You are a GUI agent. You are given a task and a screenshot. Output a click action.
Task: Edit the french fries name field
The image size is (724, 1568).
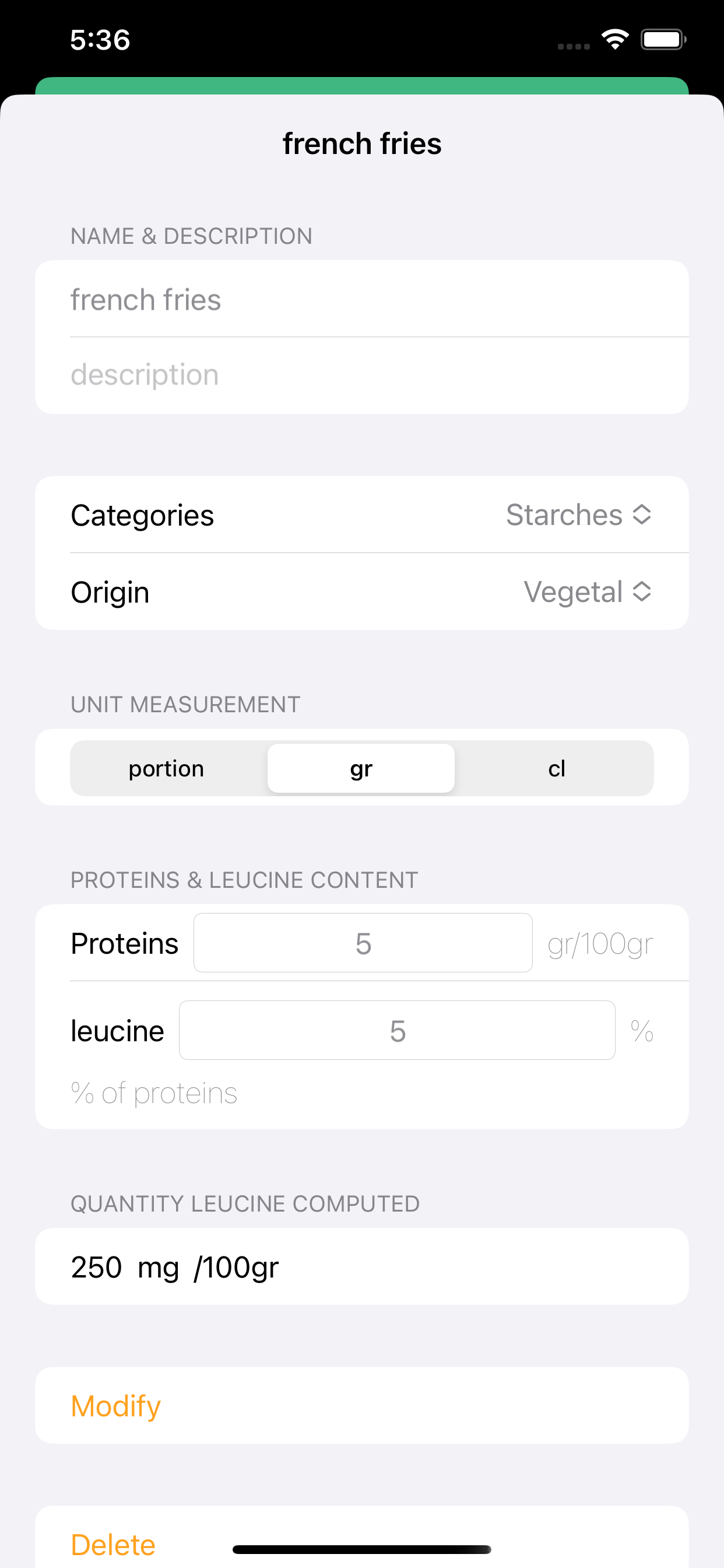coord(362,299)
